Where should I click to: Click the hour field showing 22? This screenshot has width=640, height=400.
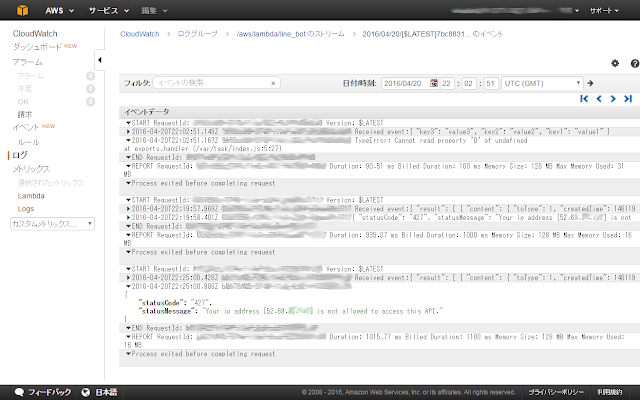coord(447,83)
